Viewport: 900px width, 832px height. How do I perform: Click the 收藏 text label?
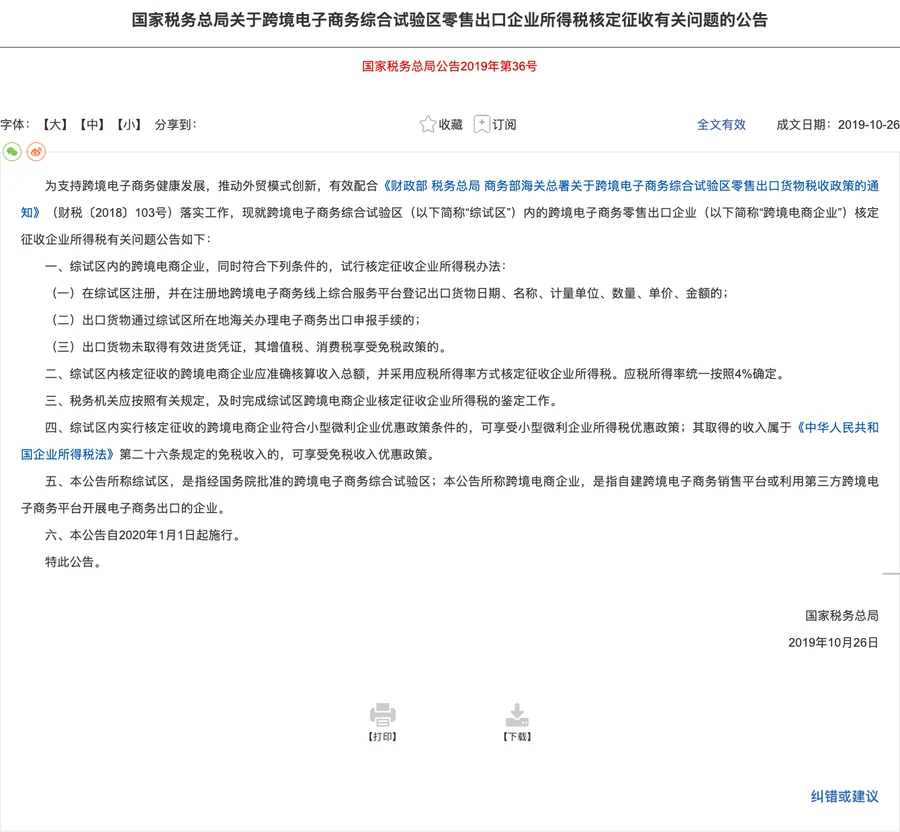point(451,125)
